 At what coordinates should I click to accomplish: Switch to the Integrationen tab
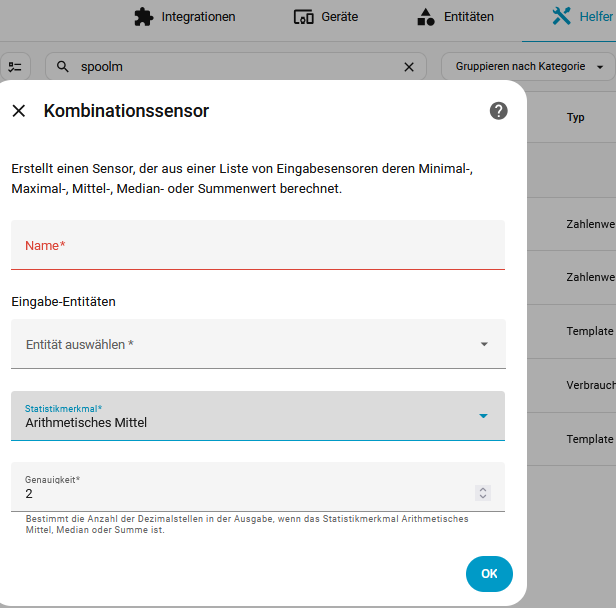(x=185, y=17)
